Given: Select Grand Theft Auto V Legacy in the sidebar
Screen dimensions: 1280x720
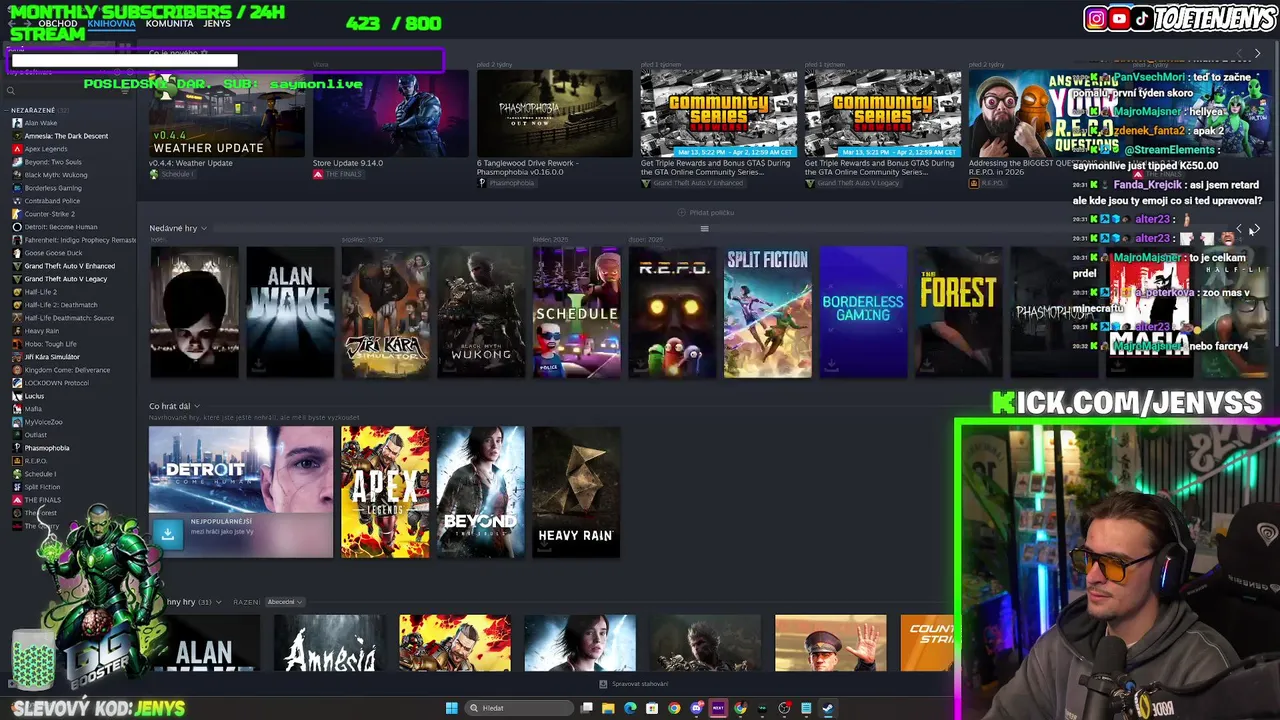Looking at the screenshot, I should (x=65, y=279).
